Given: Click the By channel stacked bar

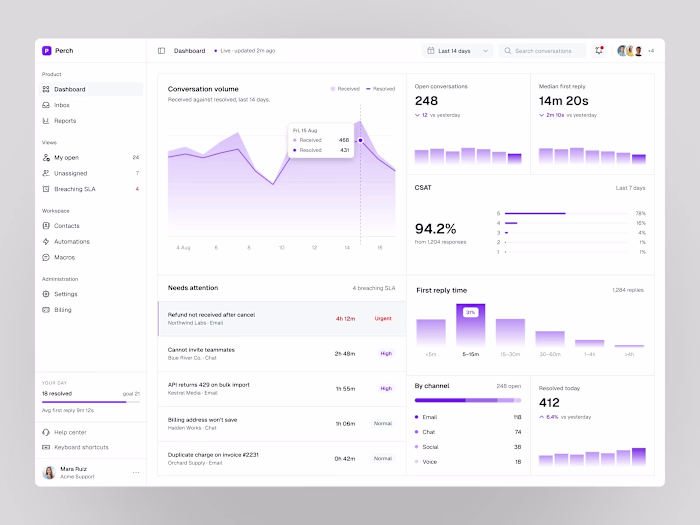Looking at the screenshot, I should [x=468, y=400].
